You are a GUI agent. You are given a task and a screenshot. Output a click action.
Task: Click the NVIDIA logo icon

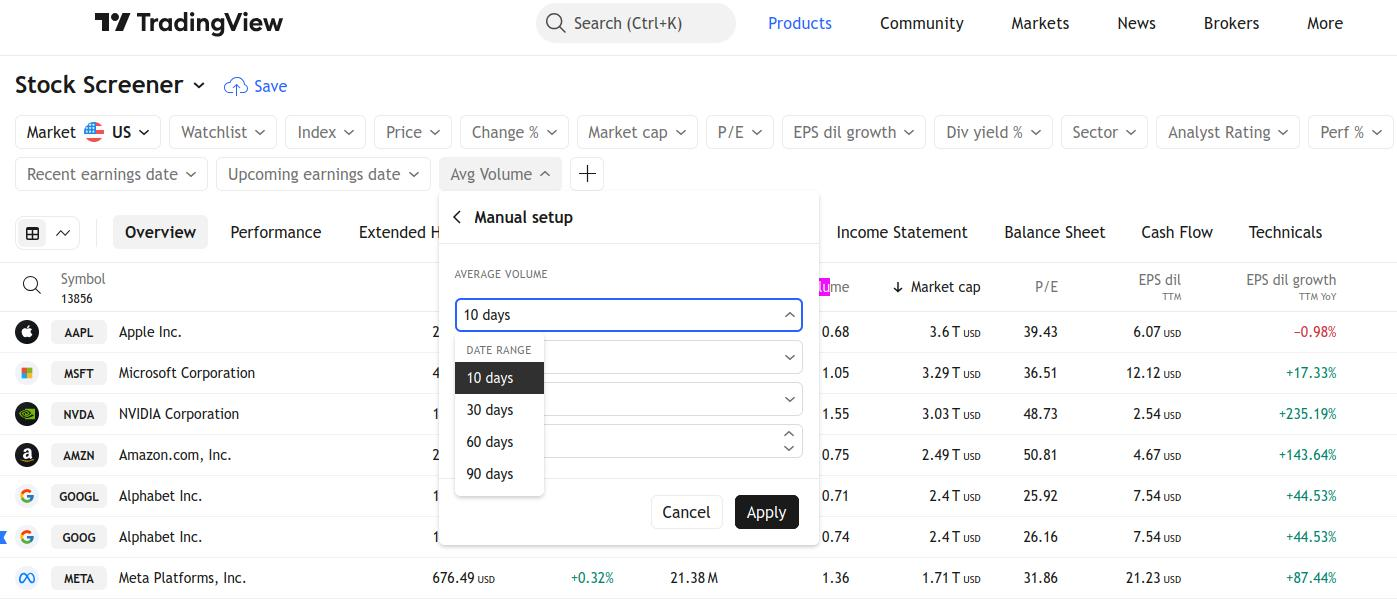(27, 414)
